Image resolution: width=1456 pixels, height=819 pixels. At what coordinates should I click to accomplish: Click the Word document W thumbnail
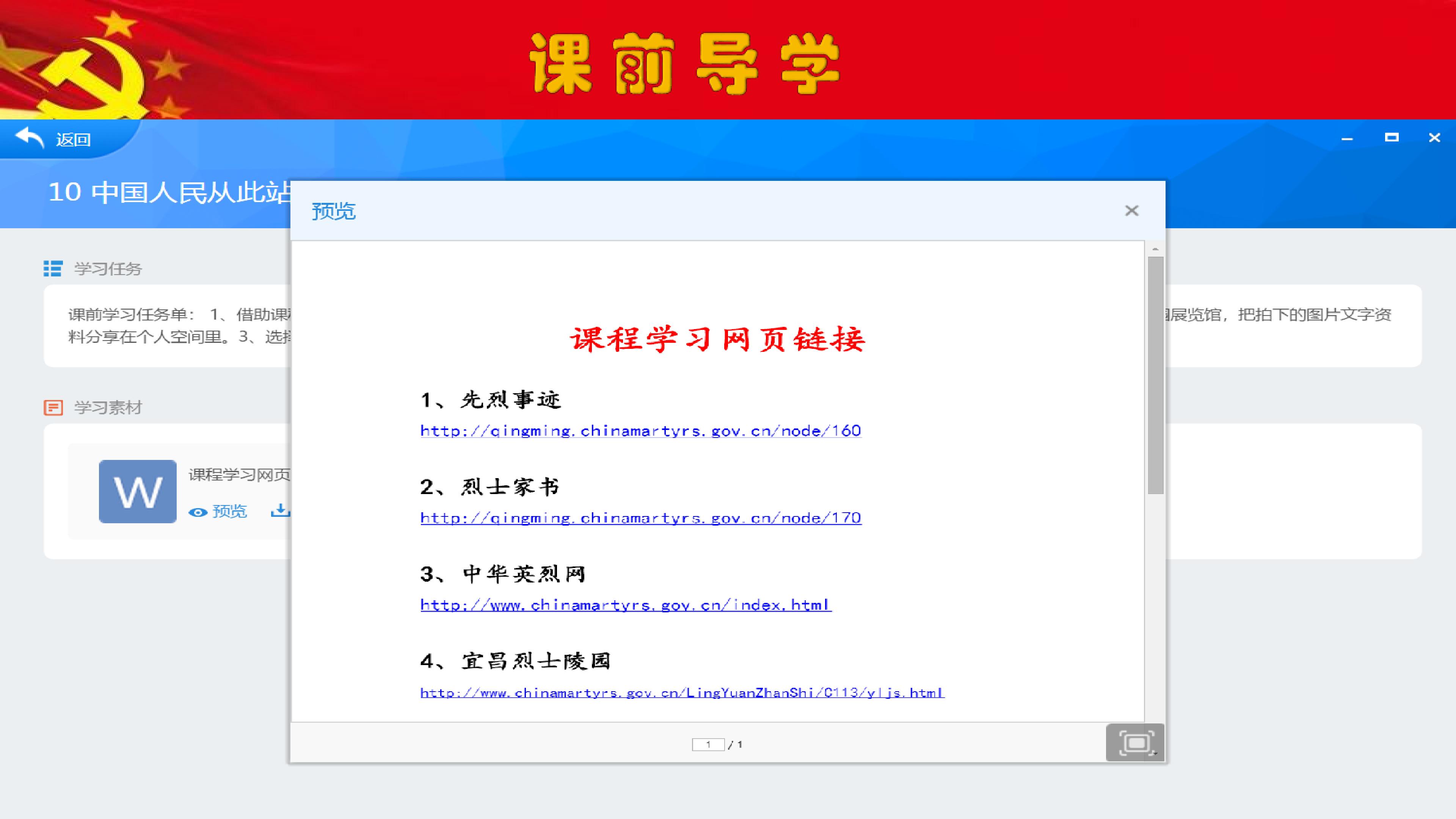click(137, 491)
